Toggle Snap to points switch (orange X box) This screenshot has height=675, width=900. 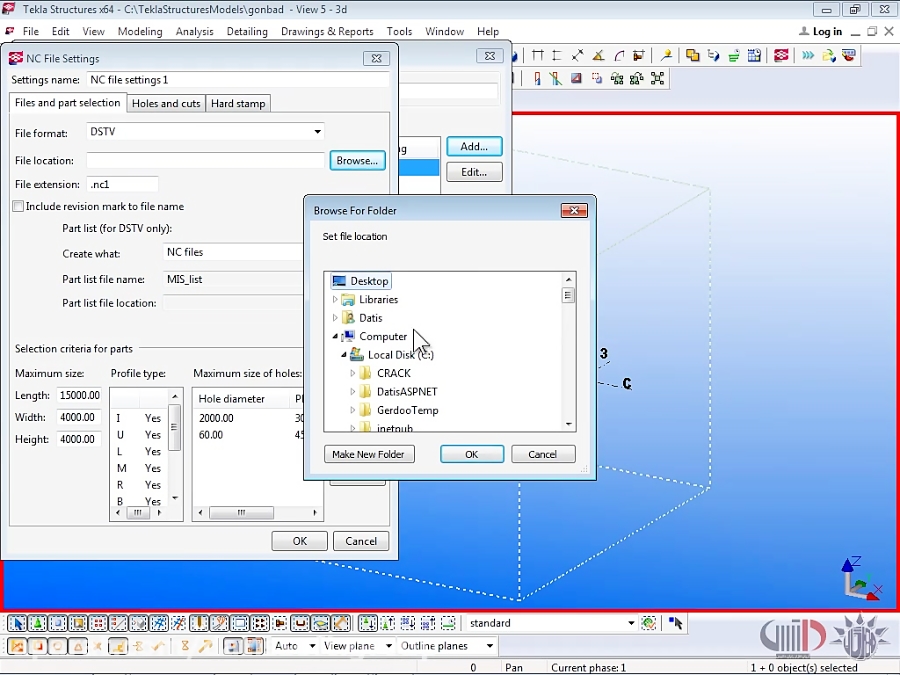coord(17,646)
